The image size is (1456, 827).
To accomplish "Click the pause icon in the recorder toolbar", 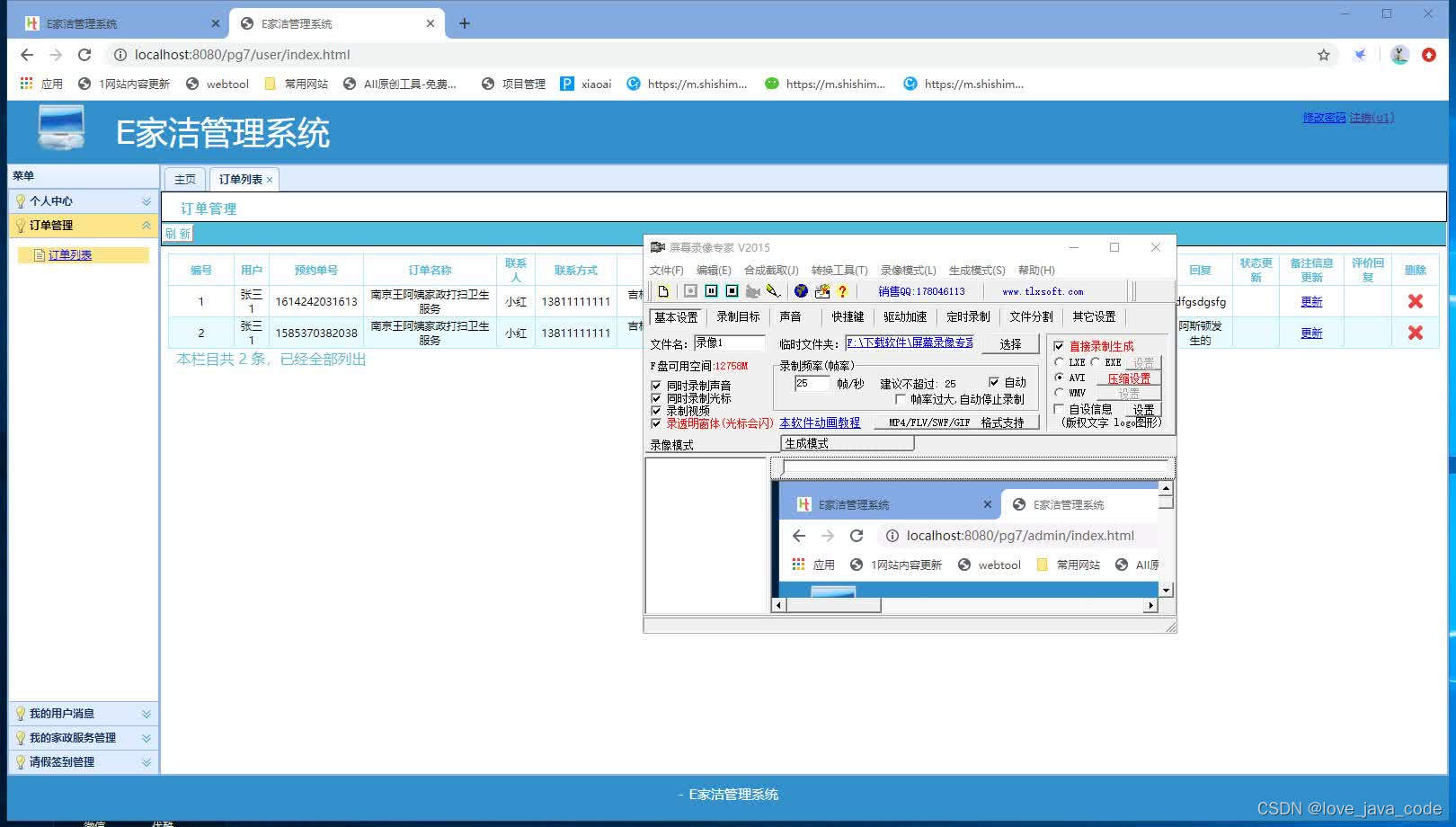I will tap(711, 291).
